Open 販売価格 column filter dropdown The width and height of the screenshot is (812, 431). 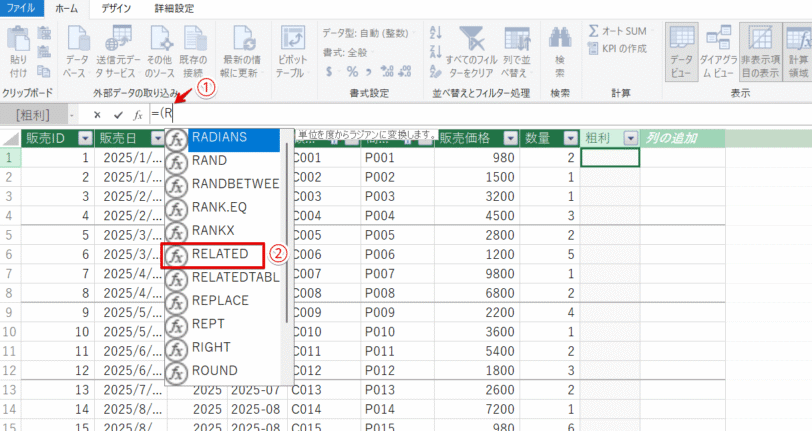point(511,138)
